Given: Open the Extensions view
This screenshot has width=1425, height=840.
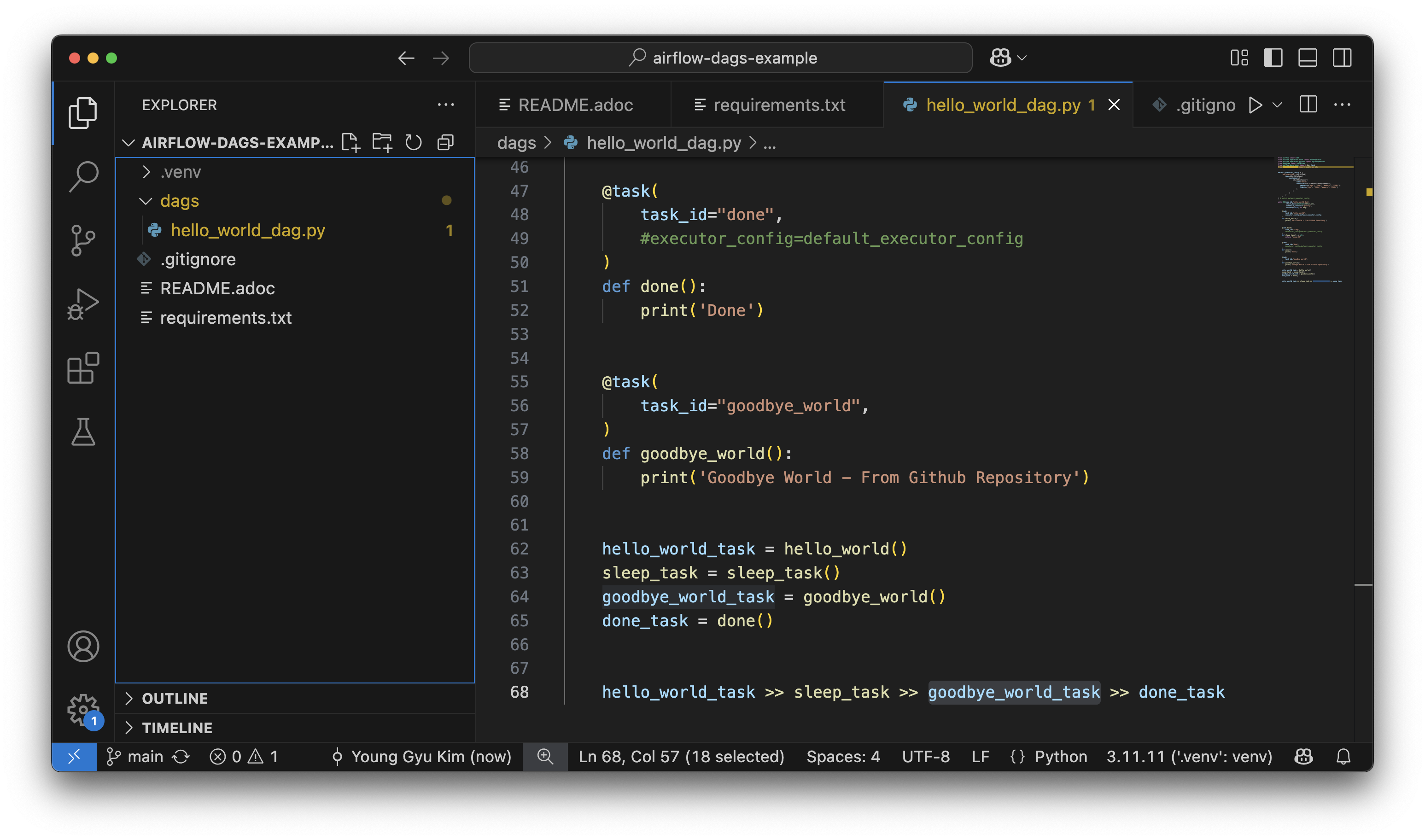Looking at the screenshot, I should click(83, 368).
